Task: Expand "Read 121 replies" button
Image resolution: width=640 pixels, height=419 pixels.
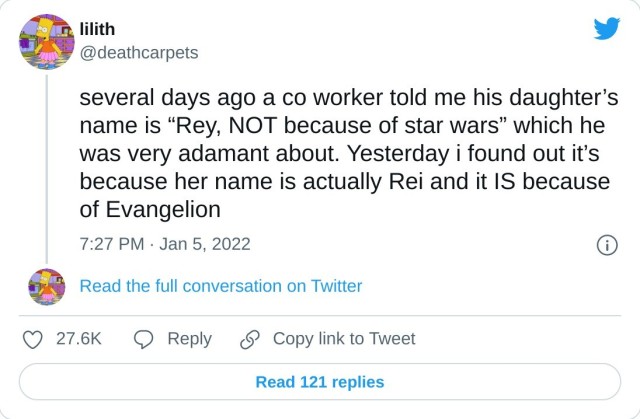Action: (x=320, y=382)
